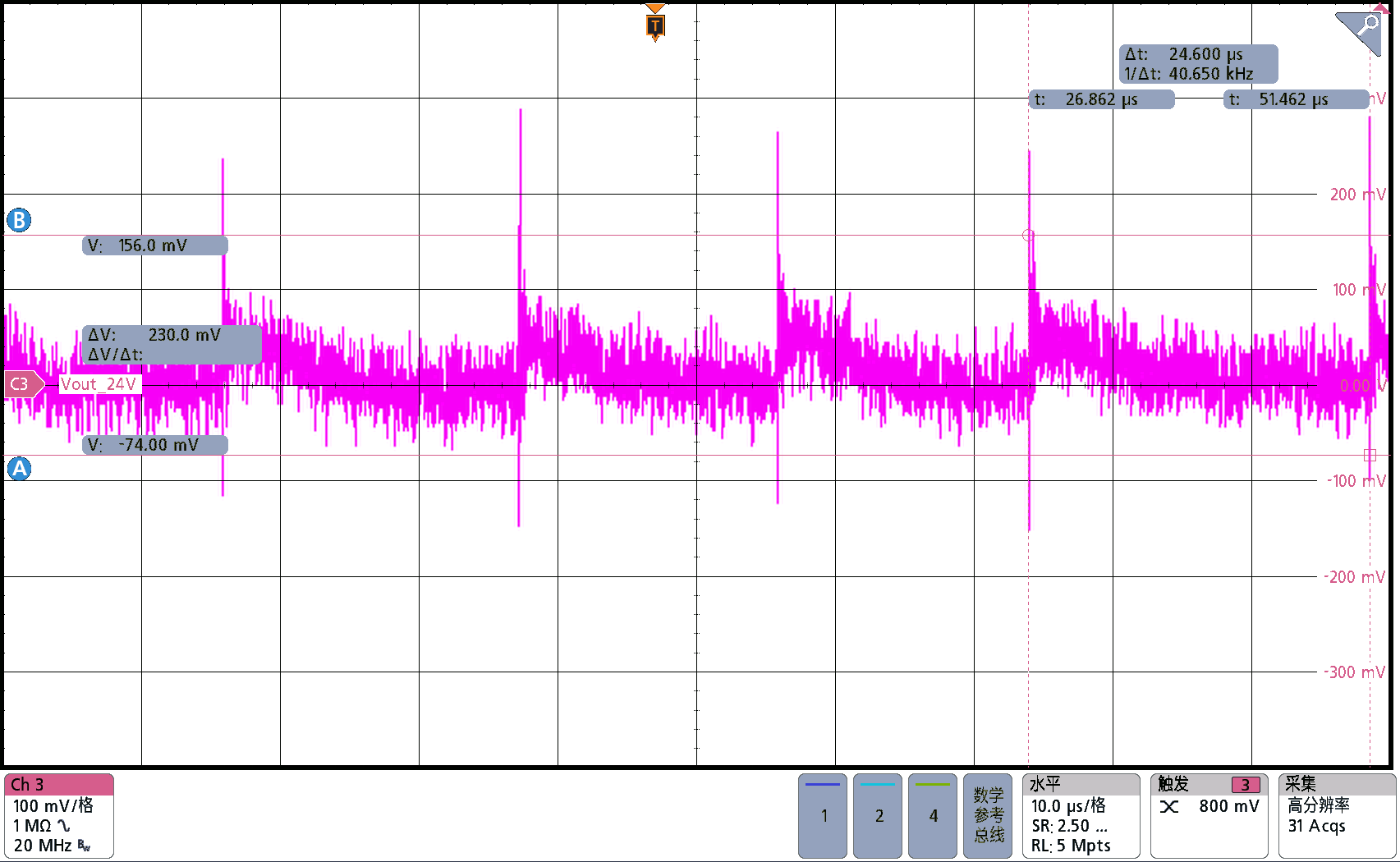
Task: Click the -100 mV vertical axis label
Action: [x=1356, y=481]
